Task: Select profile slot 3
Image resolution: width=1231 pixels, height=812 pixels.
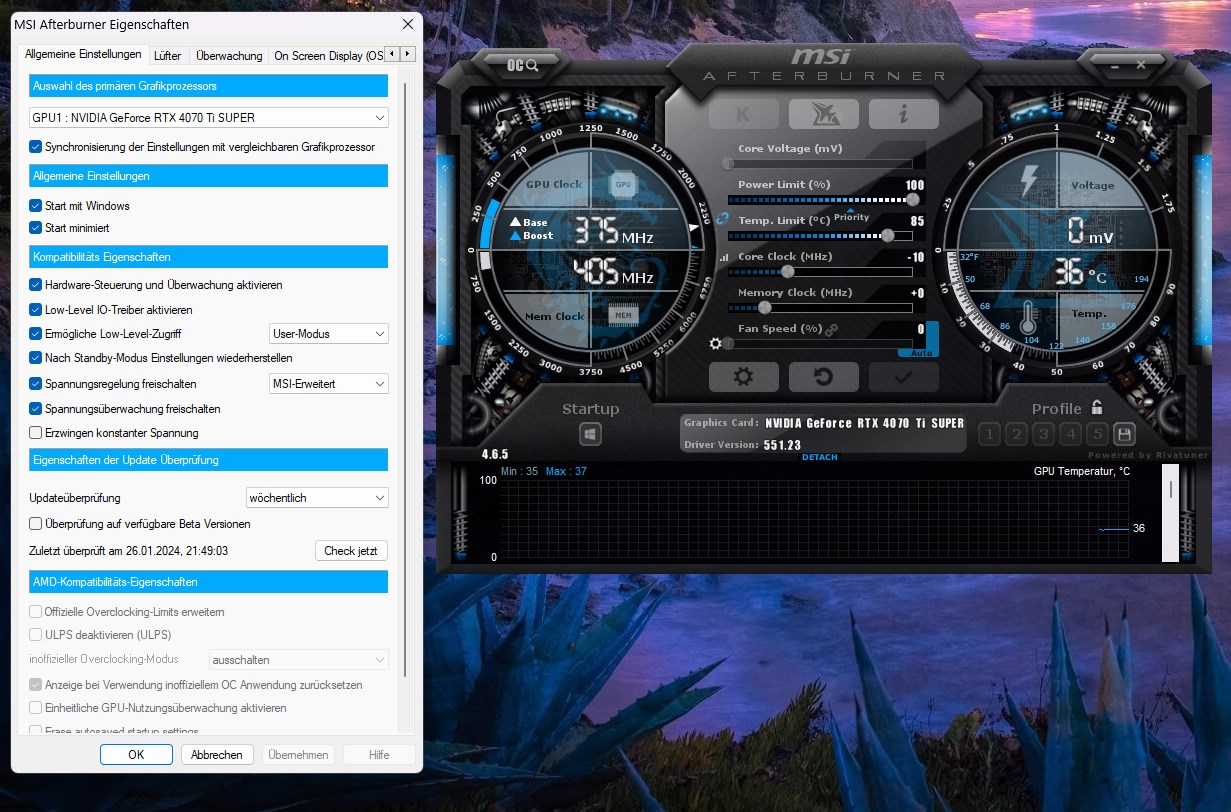Action: coord(1043,434)
